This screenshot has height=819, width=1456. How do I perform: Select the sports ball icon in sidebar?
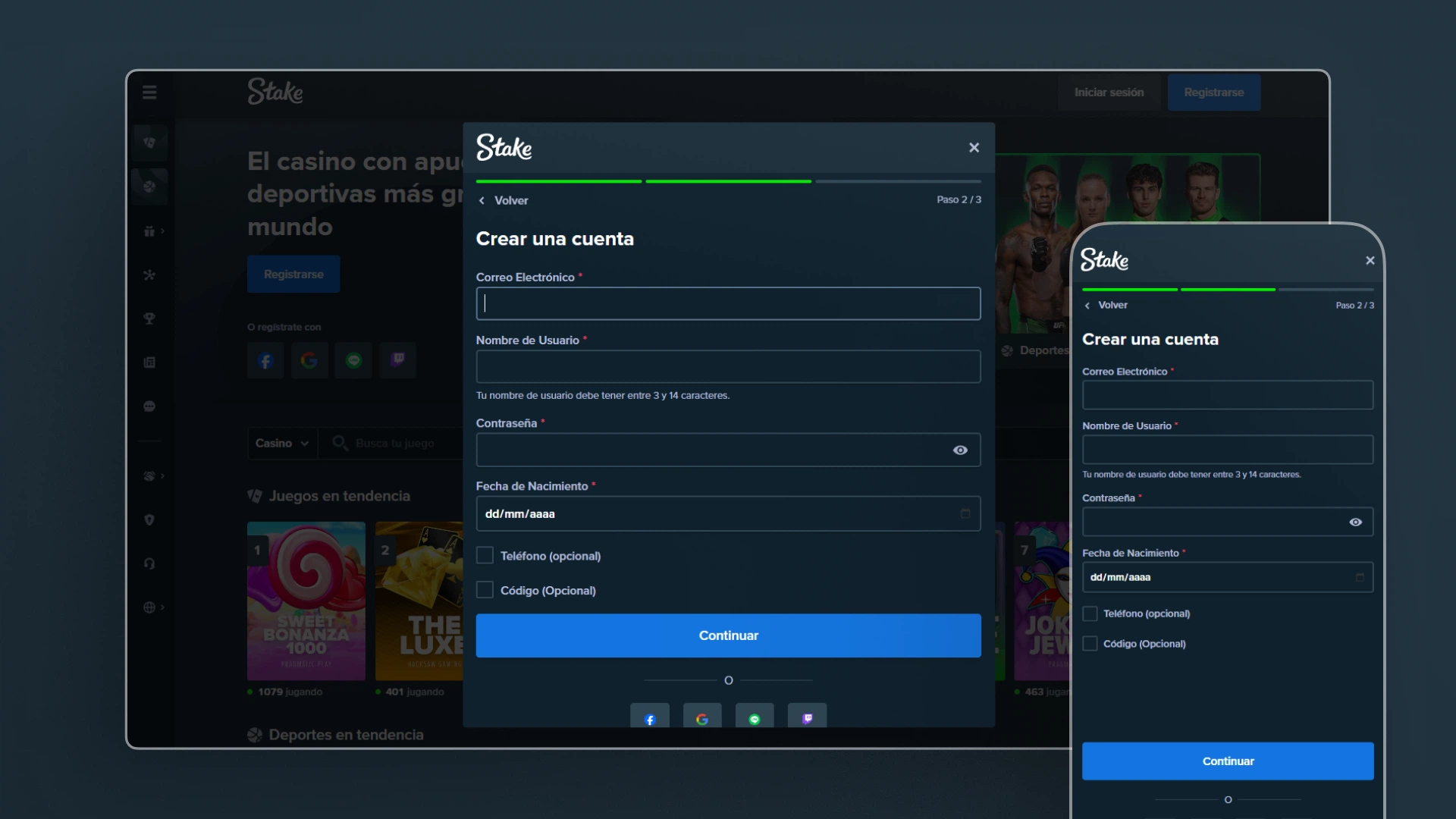click(x=149, y=187)
